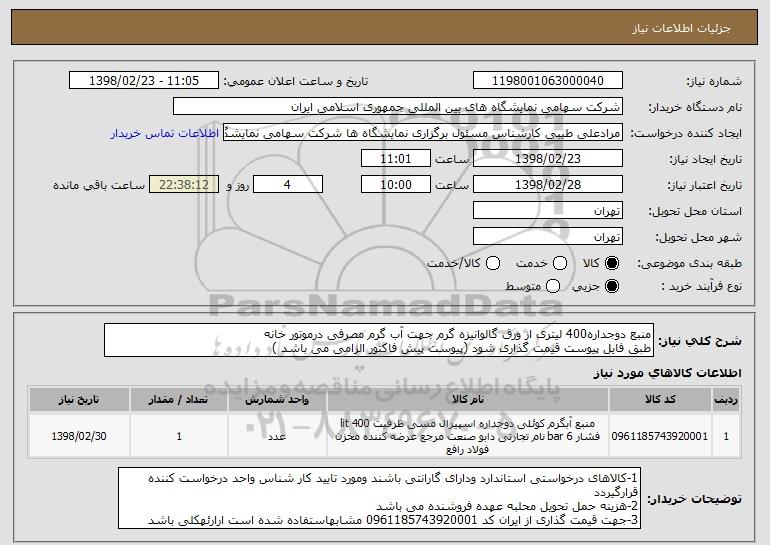The image size is (770, 545).
Task: Click the اطلاعات کالاهای مورد نیاز heading
Action: pyautogui.click(x=667, y=373)
